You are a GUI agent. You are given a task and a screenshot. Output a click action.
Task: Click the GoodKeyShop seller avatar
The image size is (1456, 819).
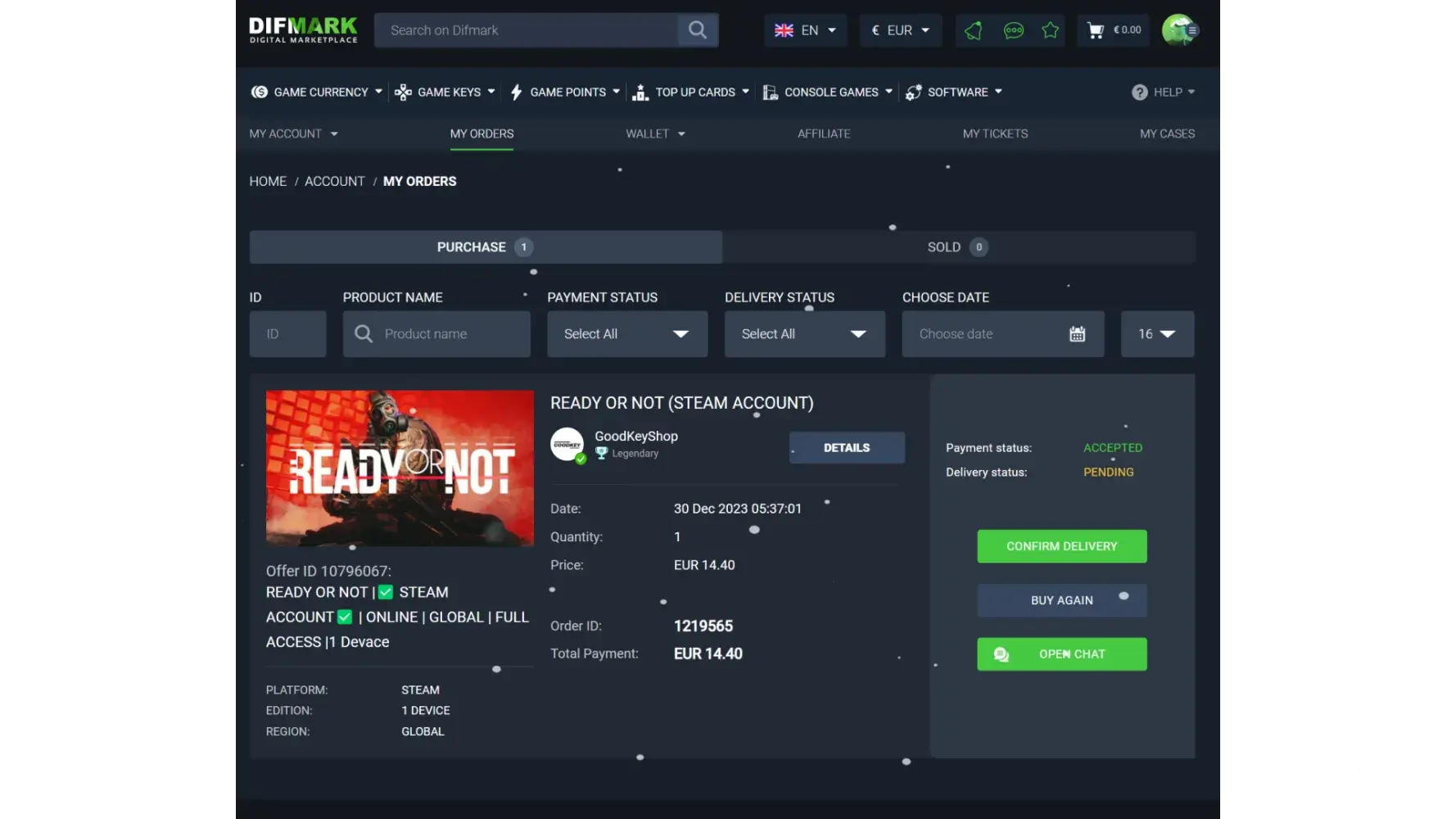click(x=567, y=444)
